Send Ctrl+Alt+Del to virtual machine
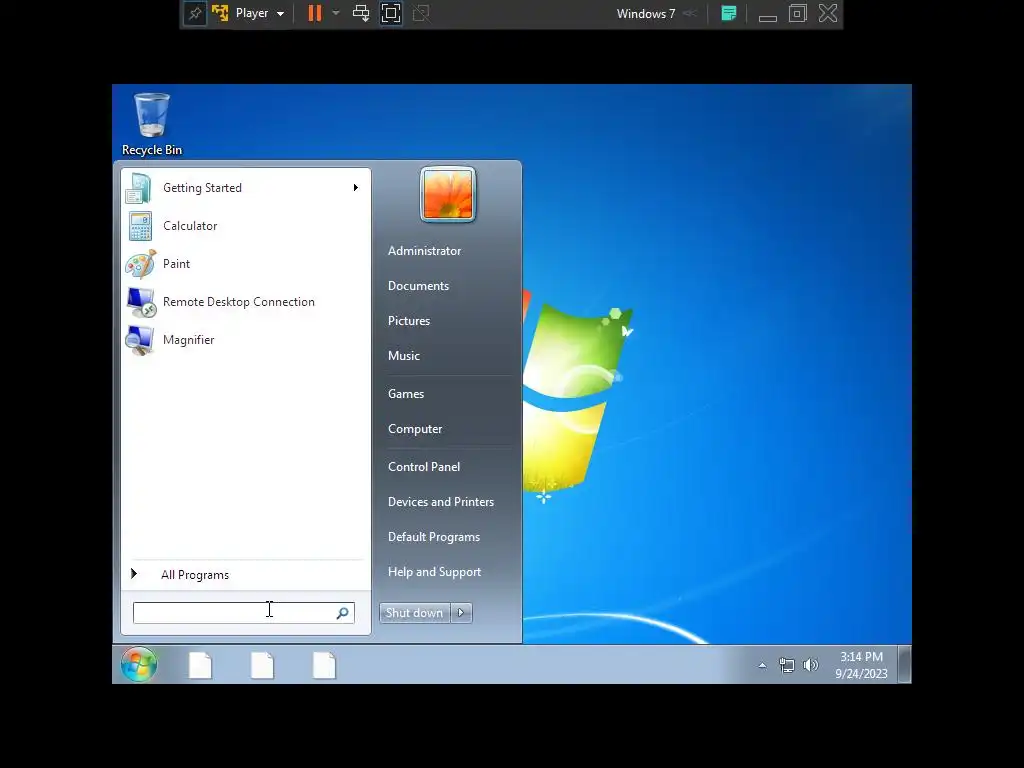The image size is (1024, 768). click(x=360, y=13)
